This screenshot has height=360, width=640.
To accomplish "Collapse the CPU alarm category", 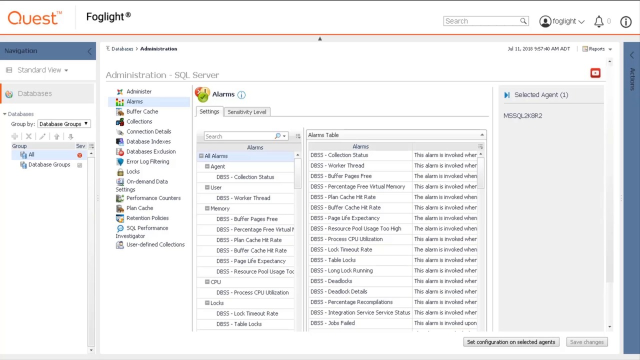I will [207, 282].
